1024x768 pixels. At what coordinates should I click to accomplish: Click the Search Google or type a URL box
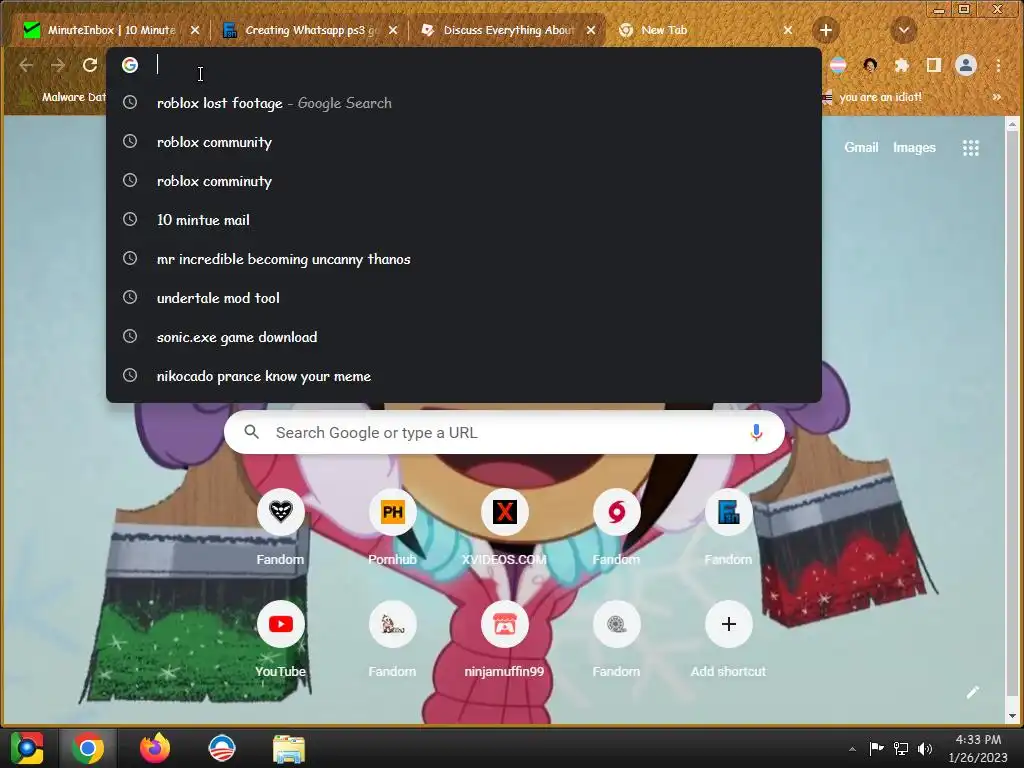504,432
